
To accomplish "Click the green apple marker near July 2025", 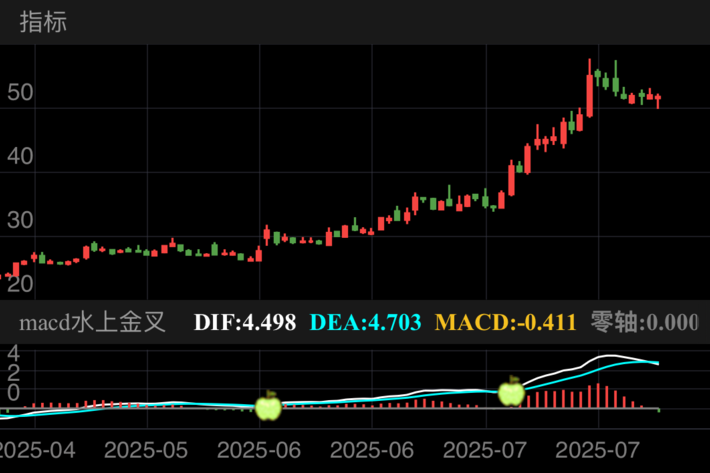I will click(511, 391).
